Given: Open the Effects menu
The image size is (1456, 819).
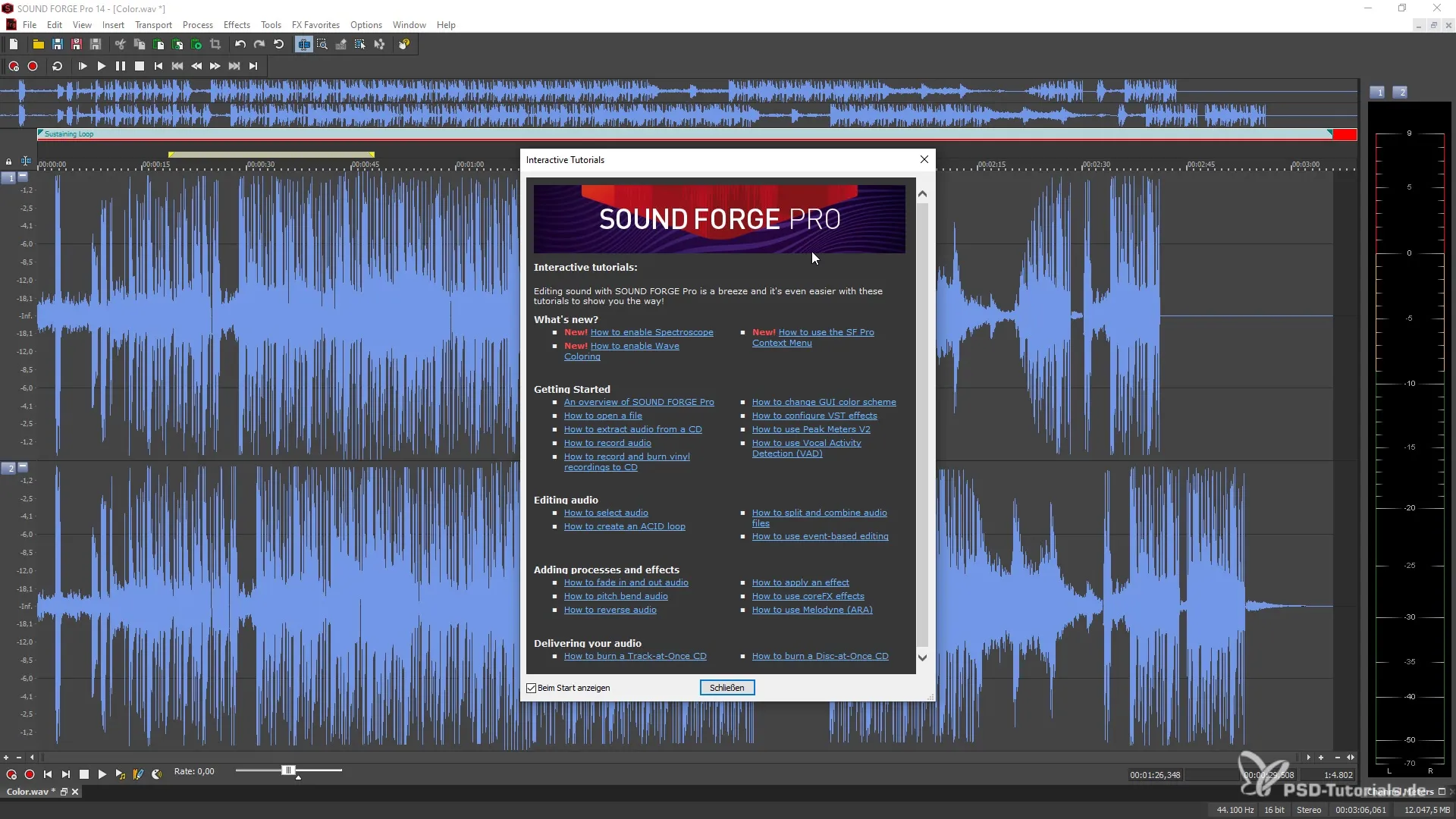Looking at the screenshot, I should [x=237, y=25].
